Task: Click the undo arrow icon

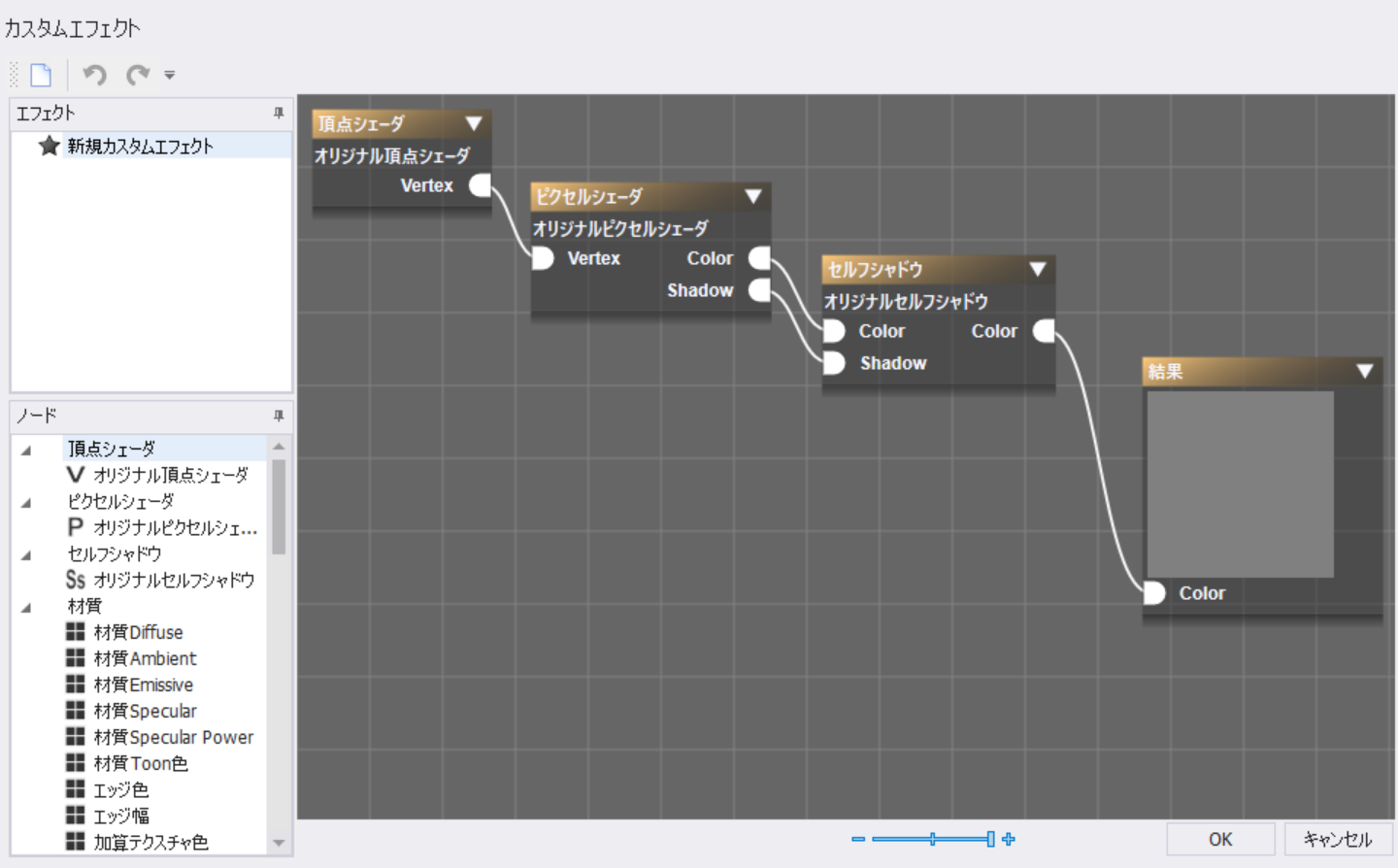Action: click(x=93, y=74)
